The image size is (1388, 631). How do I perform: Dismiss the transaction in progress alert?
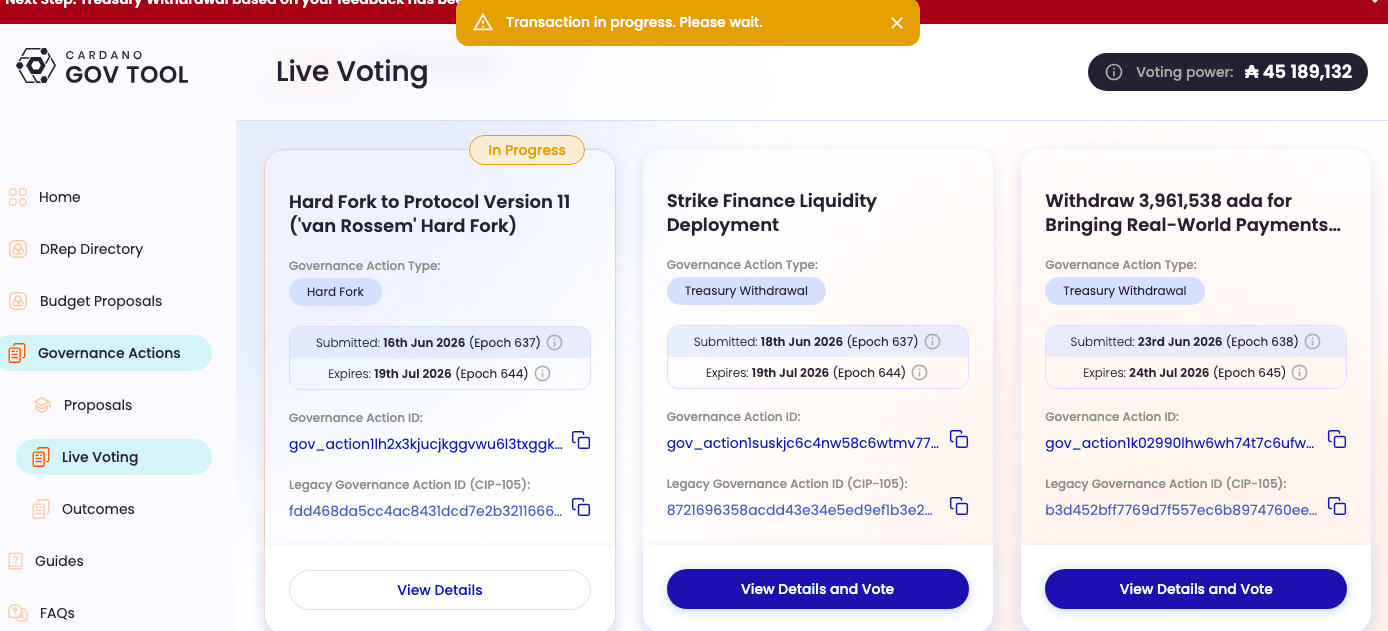point(897,22)
